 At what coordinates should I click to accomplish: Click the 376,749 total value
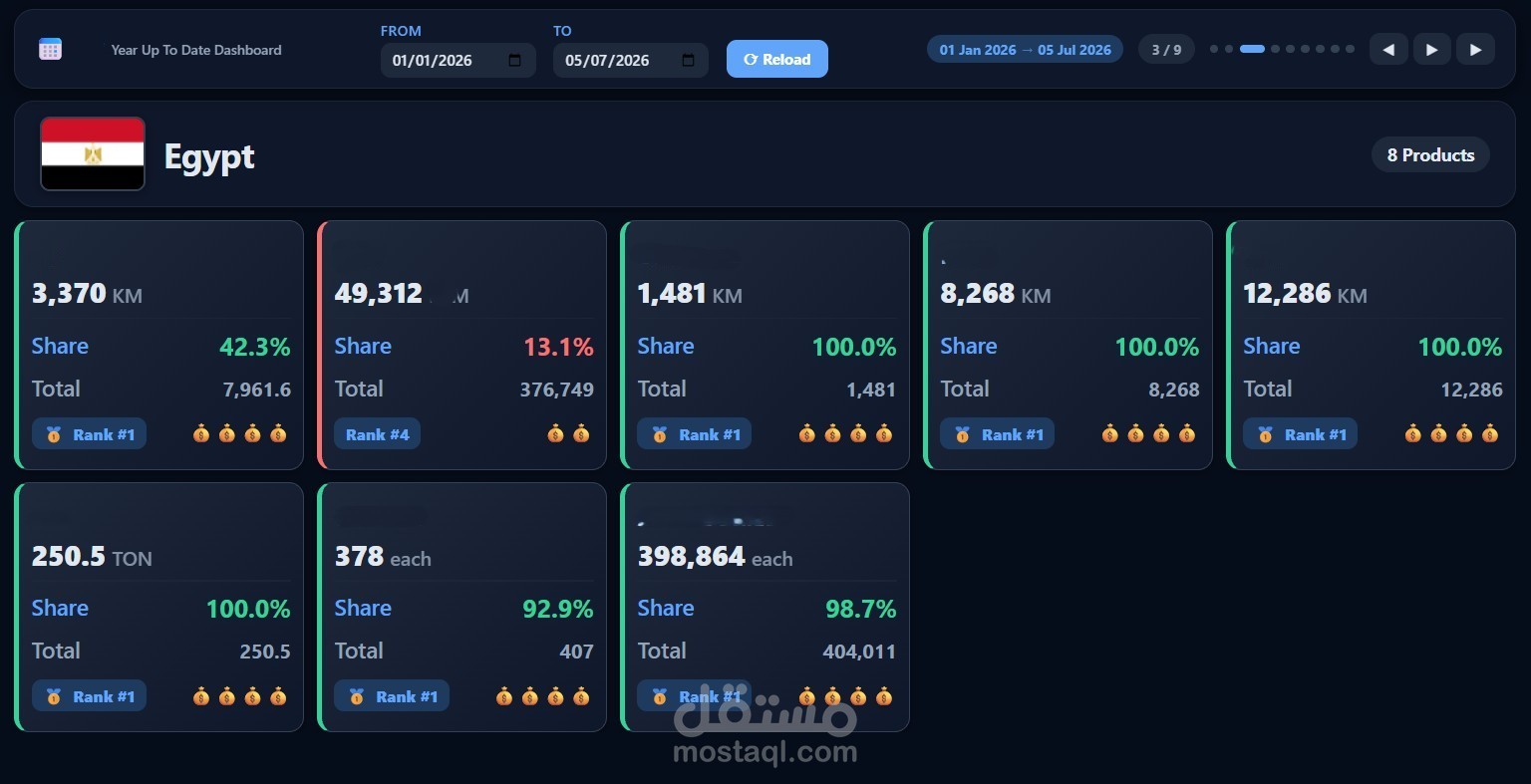(x=557, y=390)
